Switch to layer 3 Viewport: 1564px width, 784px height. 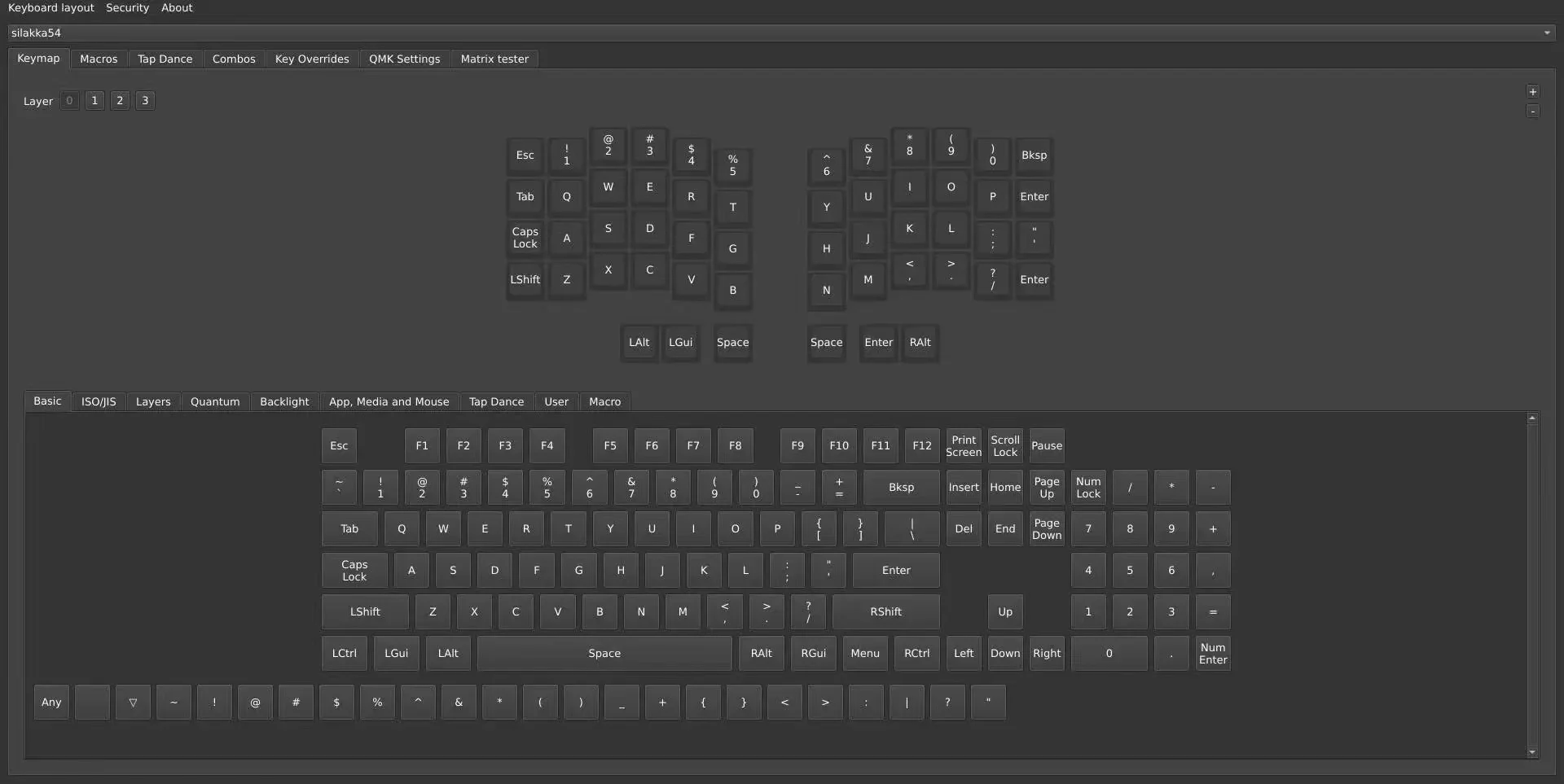pyautogui.click(x=145, y=100)
